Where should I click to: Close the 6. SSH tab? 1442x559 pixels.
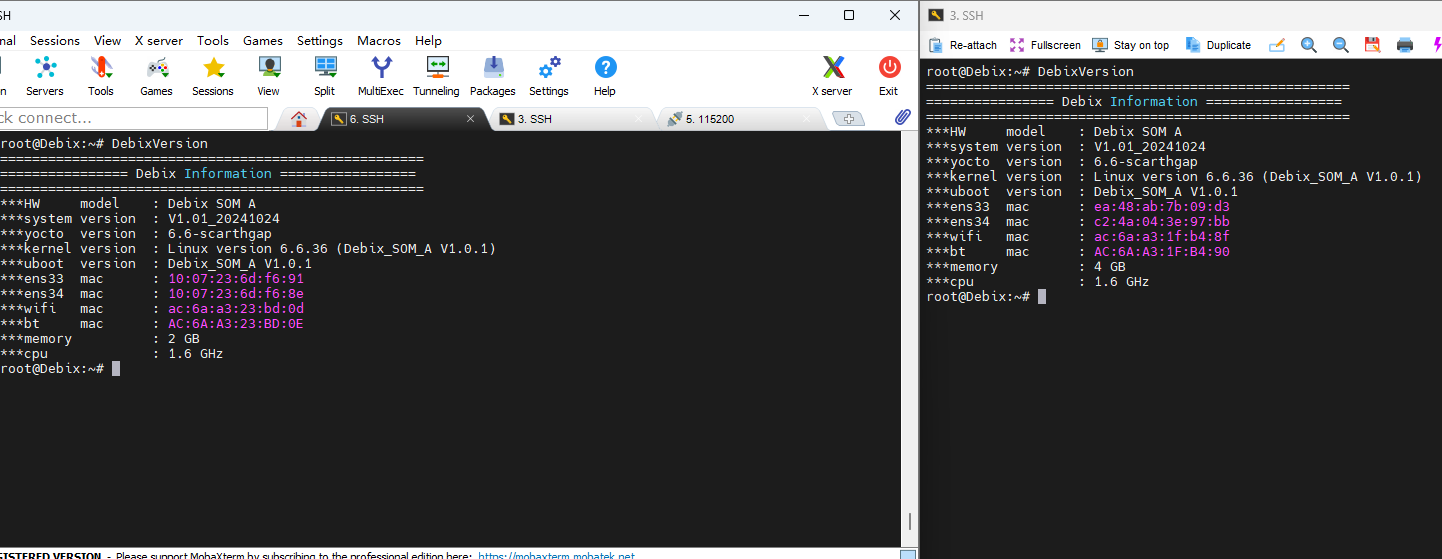(471, 119)
